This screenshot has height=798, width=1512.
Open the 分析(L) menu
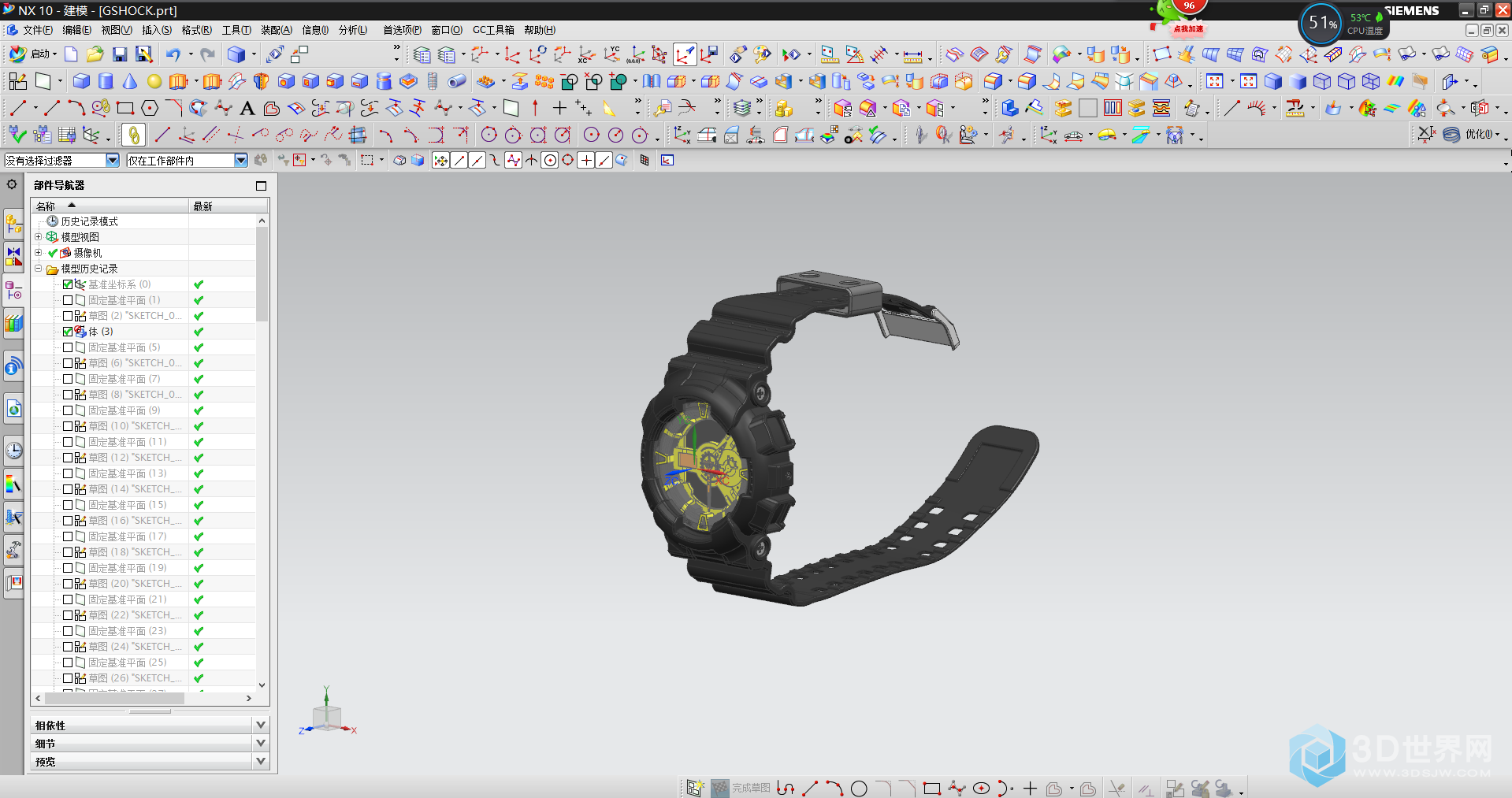click(x=353, y=30)
